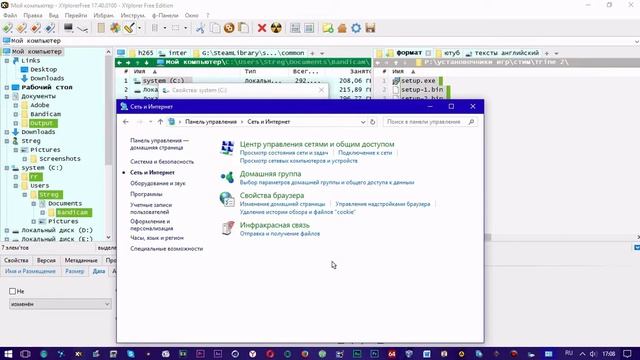Click the Имя column header in left pane
Image resolution: width=640 pixels, height=360 pixels.
[140, 71]
